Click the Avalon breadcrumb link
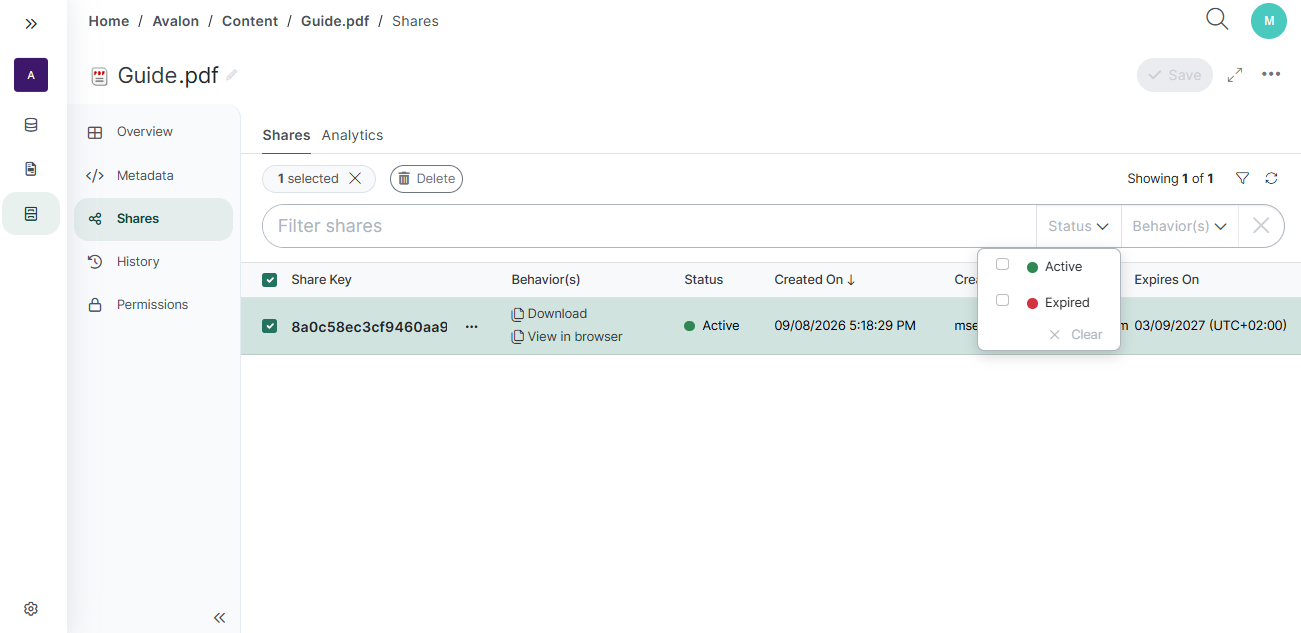The width and height of the screenshot is (1301, 633). pyautogui.click(x=175, y=21)
